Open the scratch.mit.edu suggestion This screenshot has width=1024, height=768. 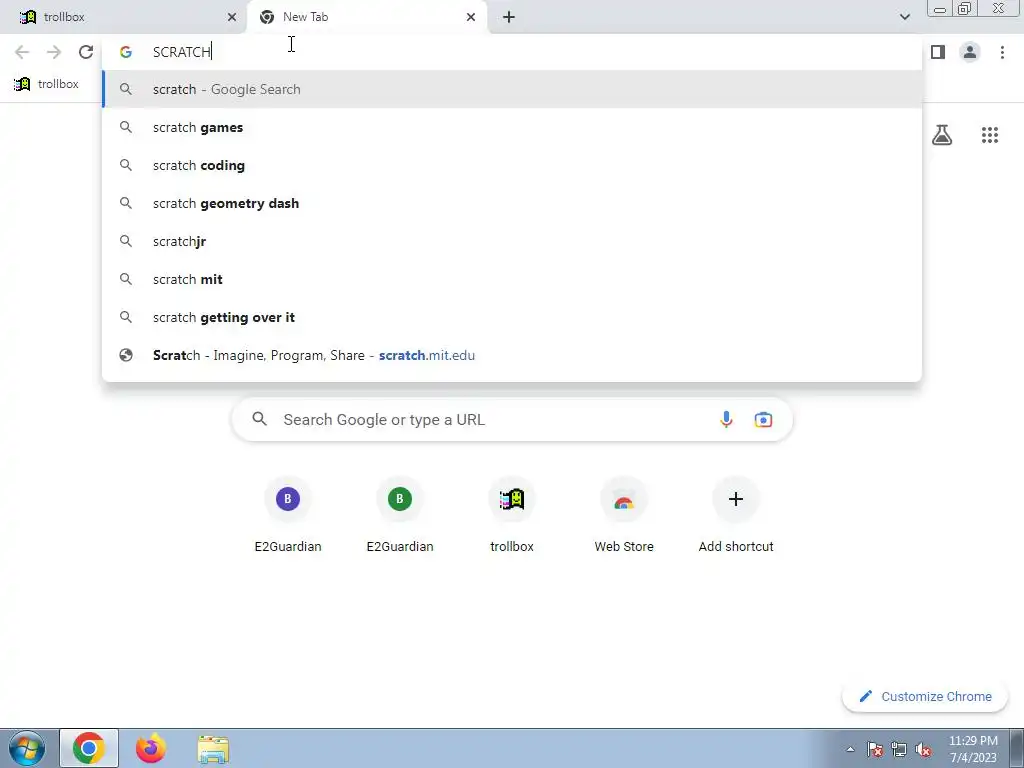point(512,355)
